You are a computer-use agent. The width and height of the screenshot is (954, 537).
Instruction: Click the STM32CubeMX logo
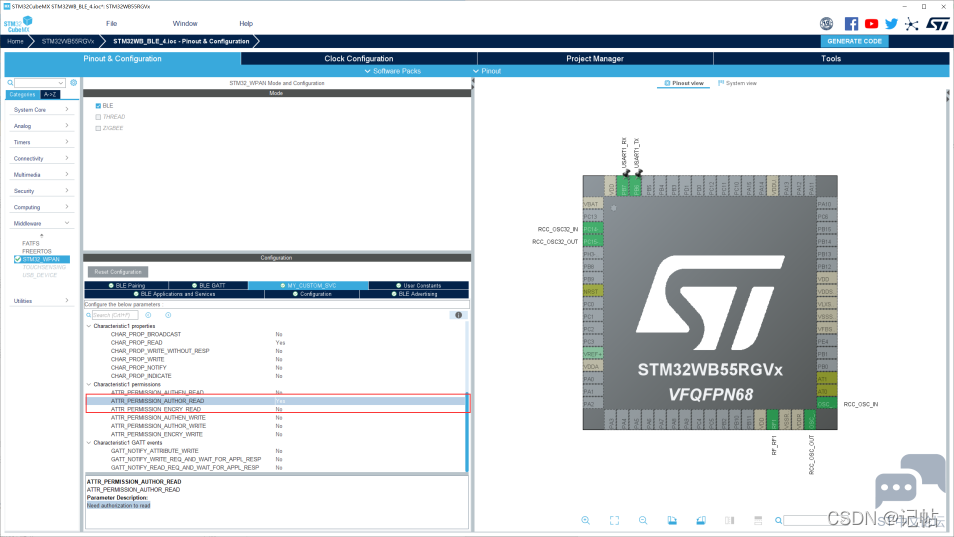[18, 24]
